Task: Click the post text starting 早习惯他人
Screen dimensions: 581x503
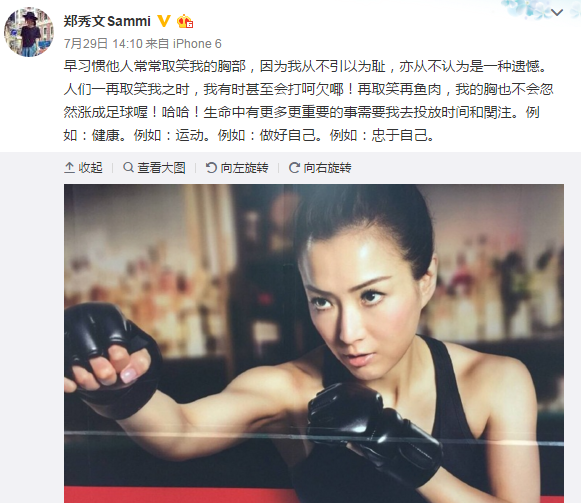Action: pyautogui.click(x=308, y=100)
